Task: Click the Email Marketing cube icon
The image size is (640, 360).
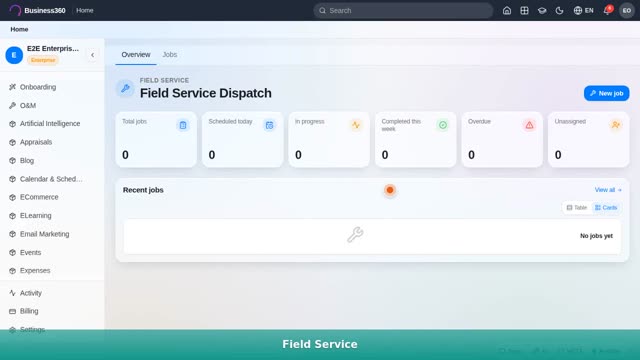Action: pyautogui.click(x=13, y=234)
